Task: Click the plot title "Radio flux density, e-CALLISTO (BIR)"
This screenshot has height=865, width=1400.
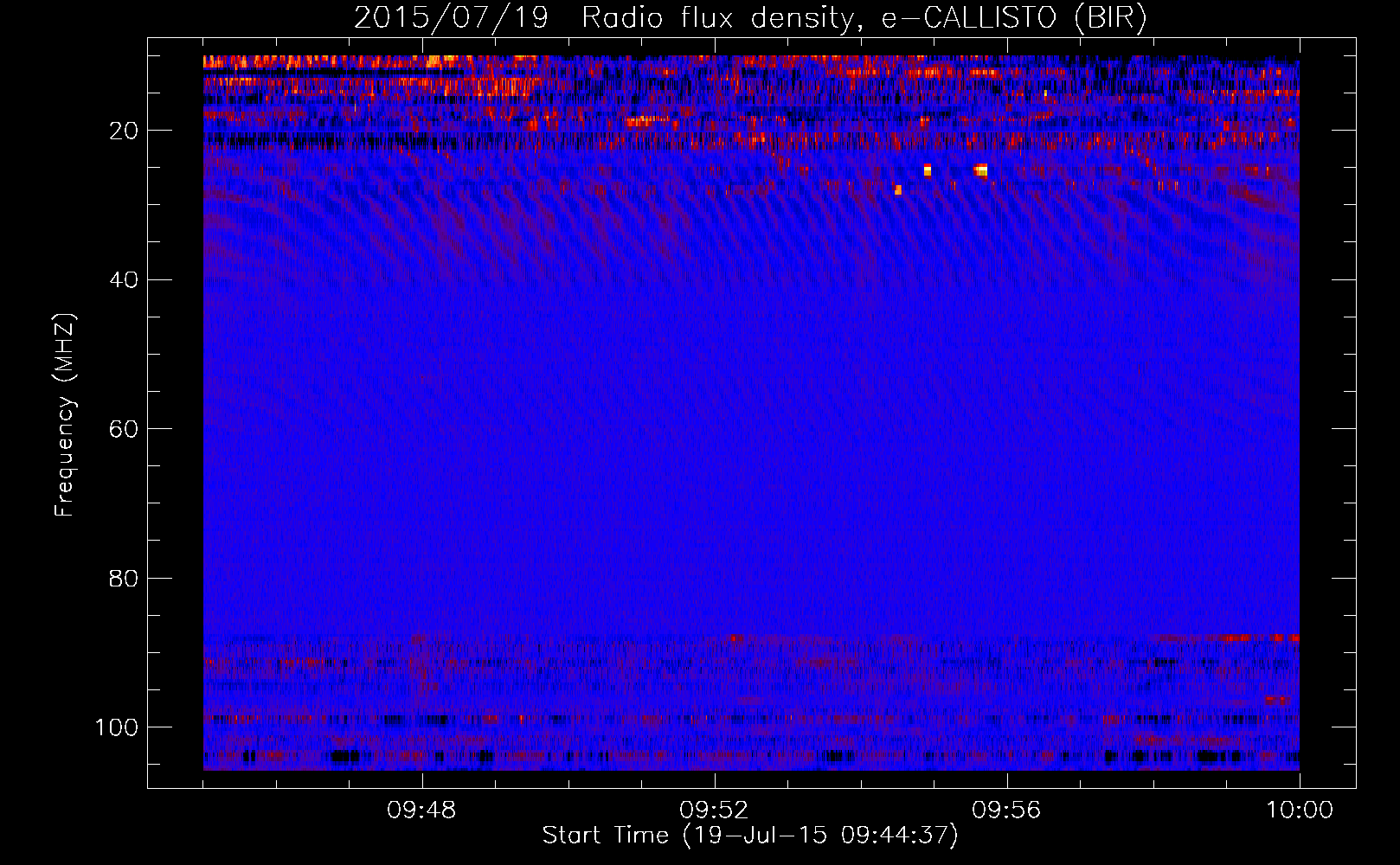Action: pyautogui.click(x=864, y=18)
